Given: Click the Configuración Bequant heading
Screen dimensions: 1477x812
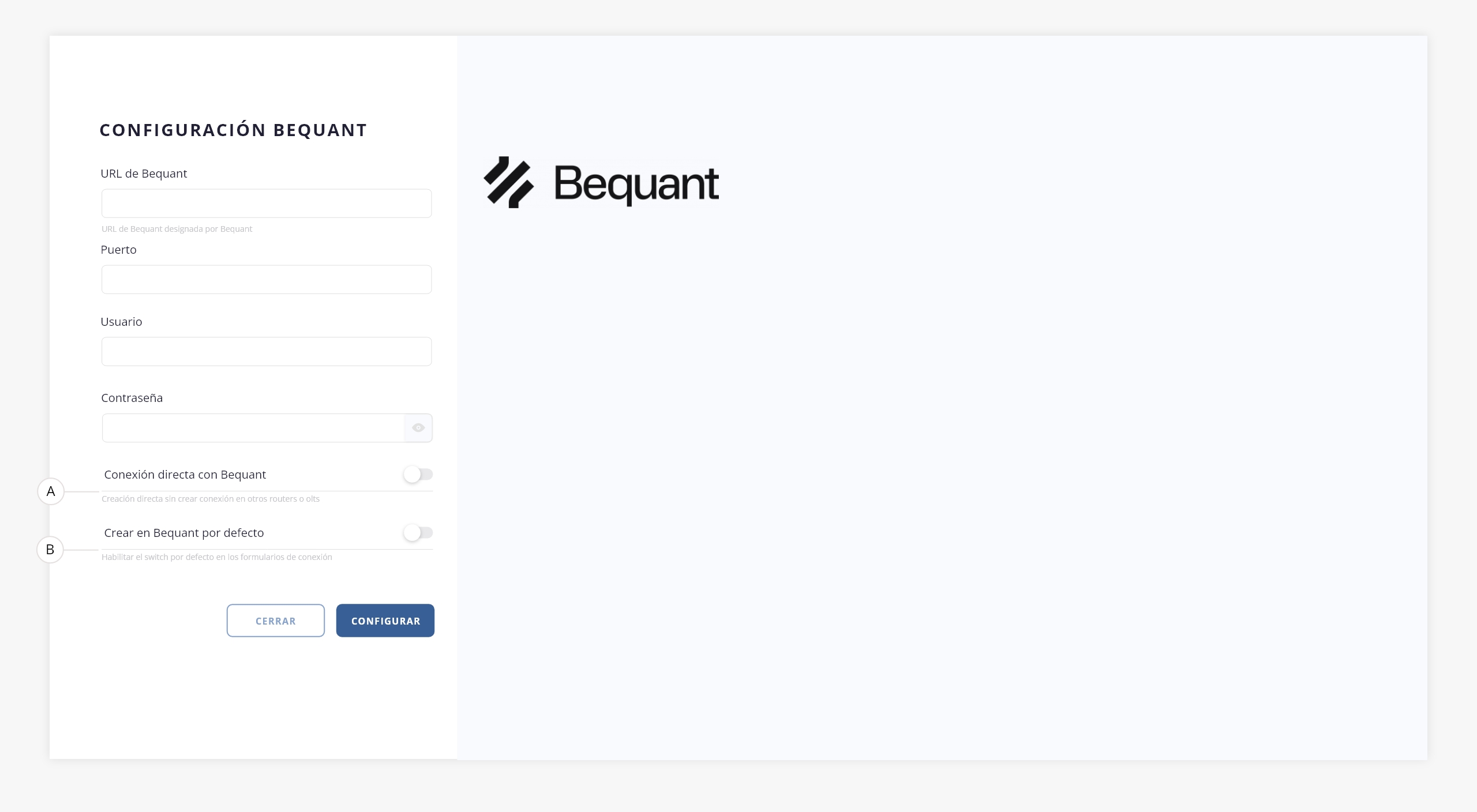Looking at the screenshot, I should pyautogui.click(x=233, y=130).
